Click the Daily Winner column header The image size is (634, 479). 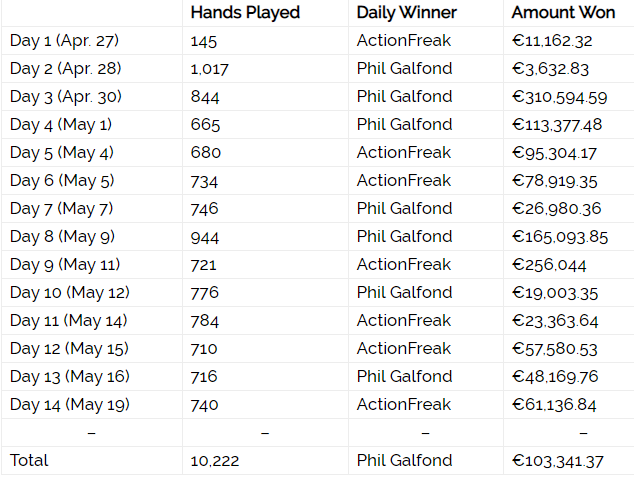click(x=405, y=13)
